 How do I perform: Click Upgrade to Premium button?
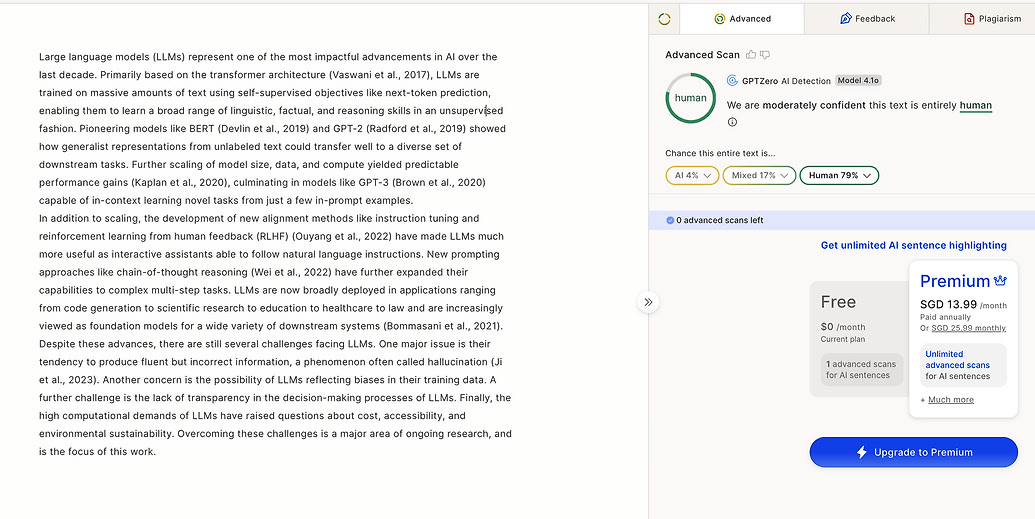(914, 452)
